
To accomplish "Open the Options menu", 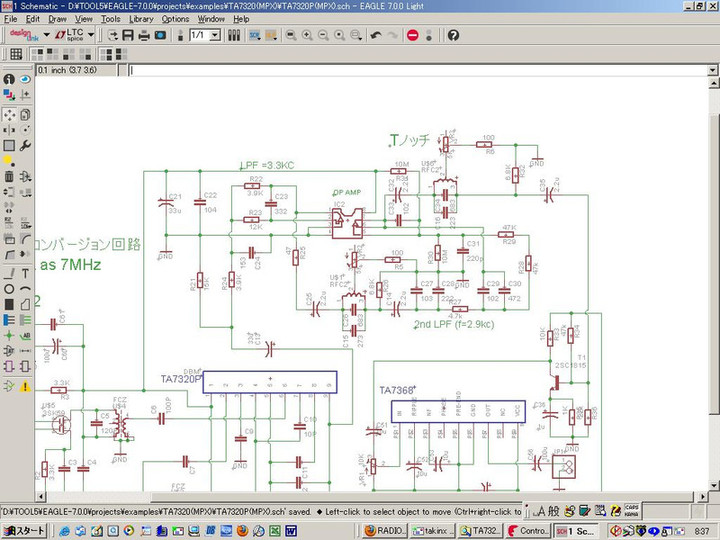I will (175, 19).
